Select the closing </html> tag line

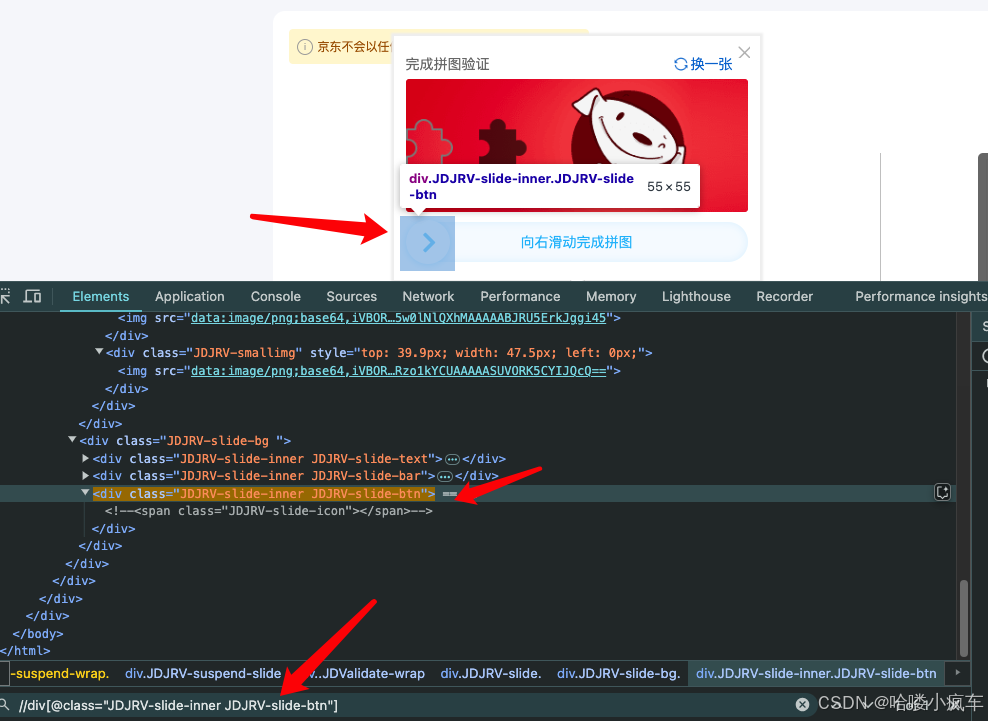click(25, 650)
